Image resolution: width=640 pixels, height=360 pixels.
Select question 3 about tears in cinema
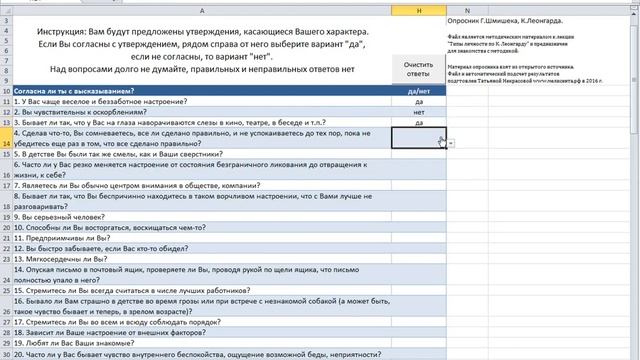point(202,122)
